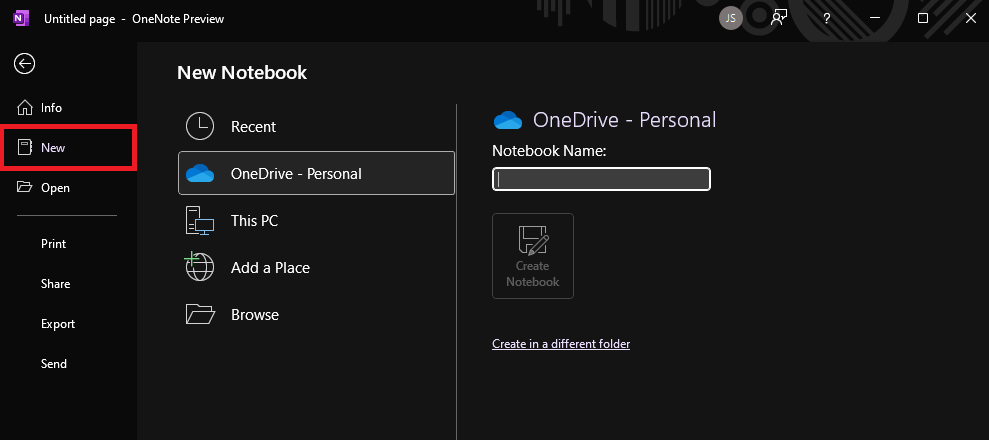
Task: Click the Browse folder icon
Action: click(200, 314)
